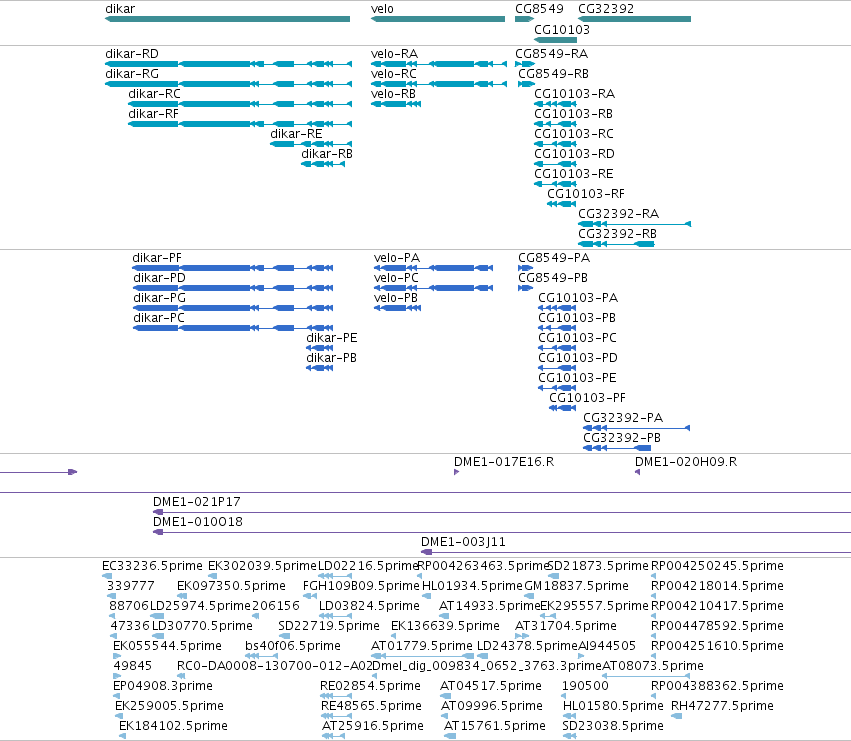Select the dikar-RC transcript
Image resolution: width=851 pixels, height=741 pixels.
tap(240, 104)
